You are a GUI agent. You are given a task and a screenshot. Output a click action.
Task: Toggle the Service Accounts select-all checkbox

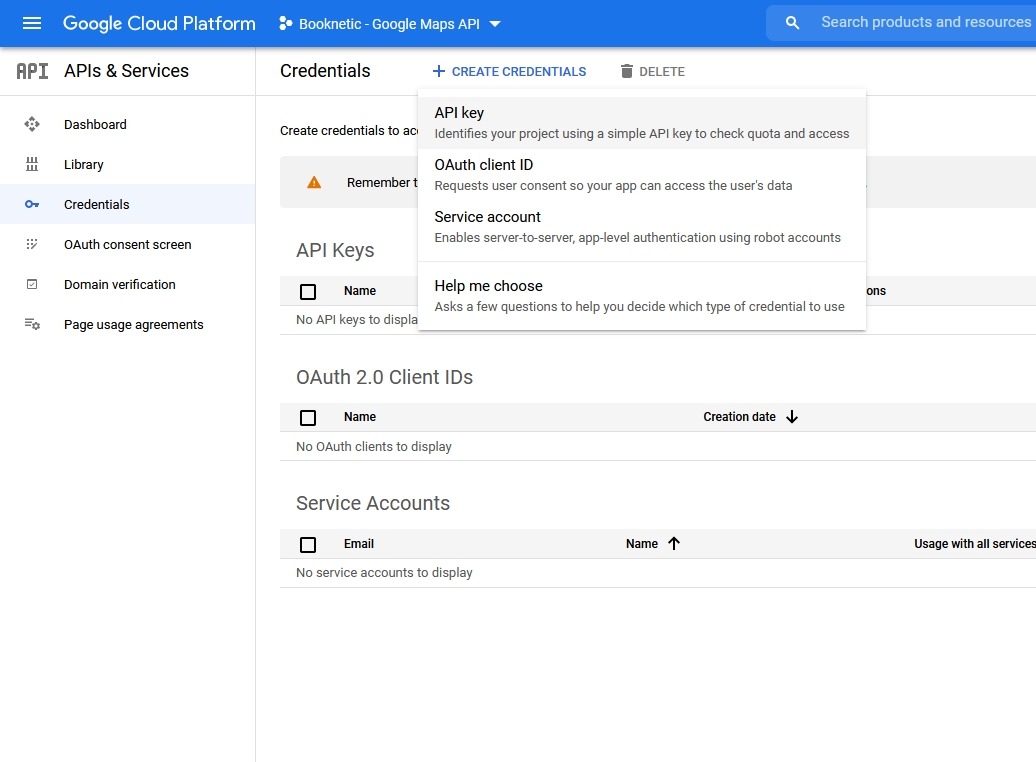click(x=308, y=545)
